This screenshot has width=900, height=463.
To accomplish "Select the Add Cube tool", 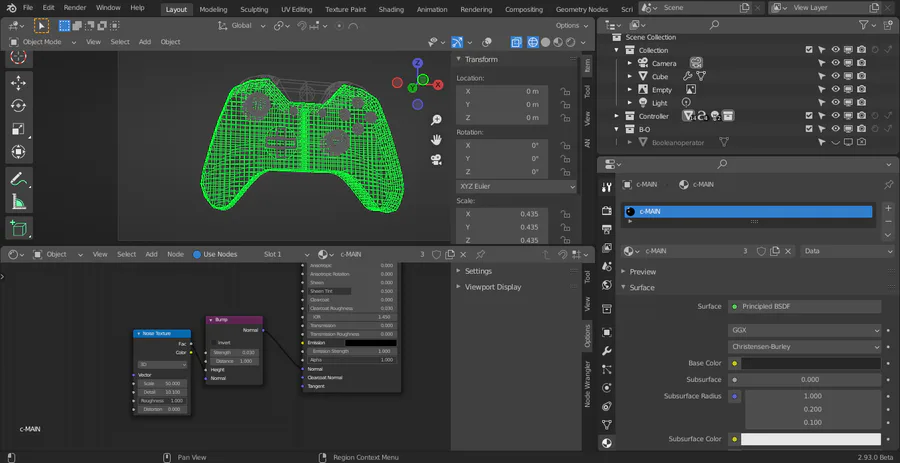I will coord(18,228).
